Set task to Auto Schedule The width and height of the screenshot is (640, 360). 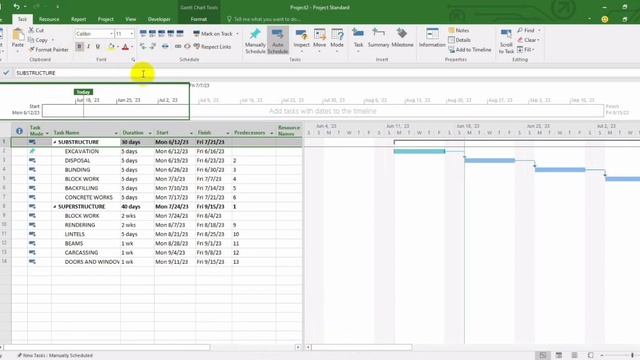pyautogui.click(x=278, y=41)
